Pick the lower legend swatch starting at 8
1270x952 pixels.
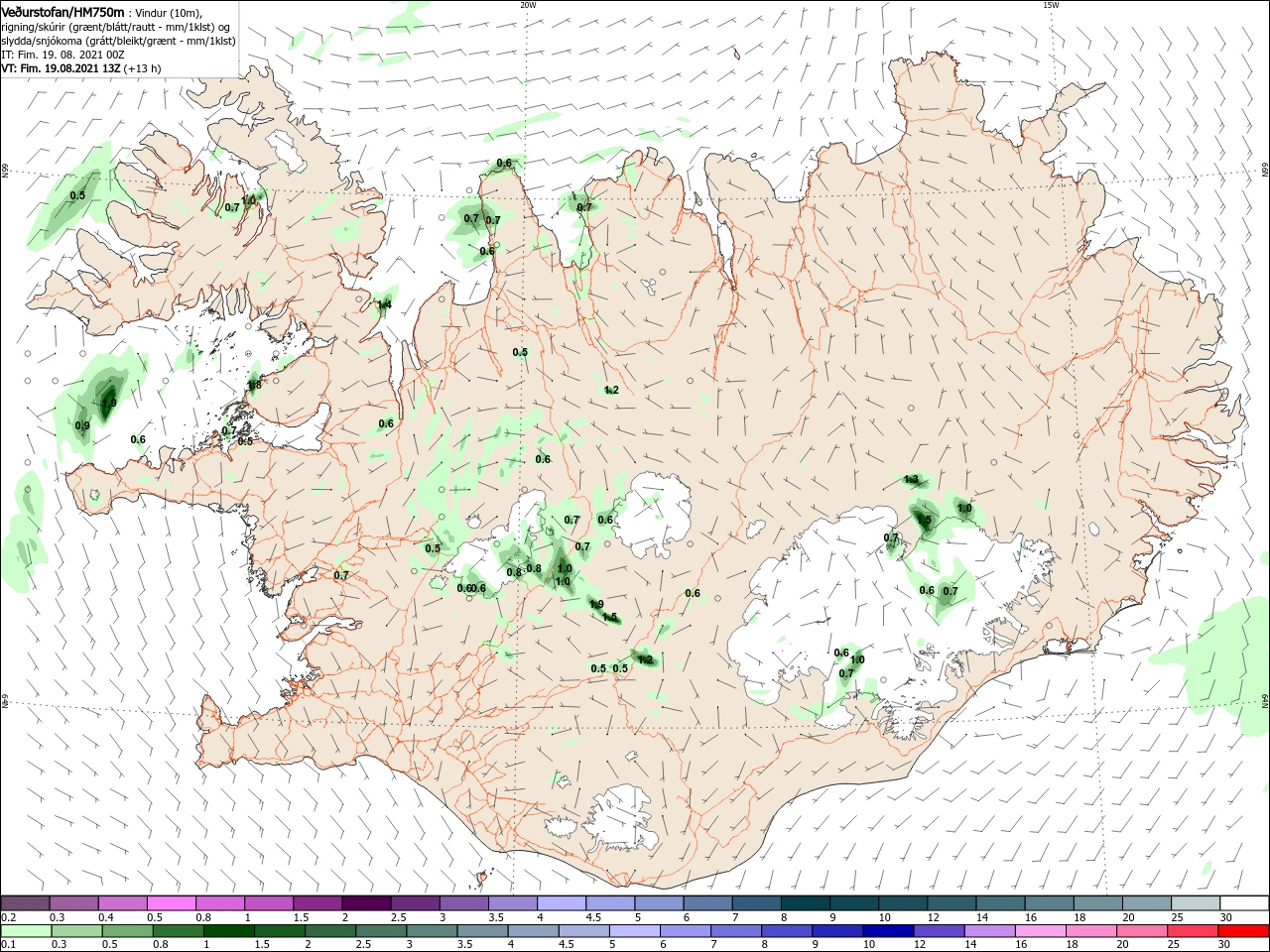click(787, 931)
